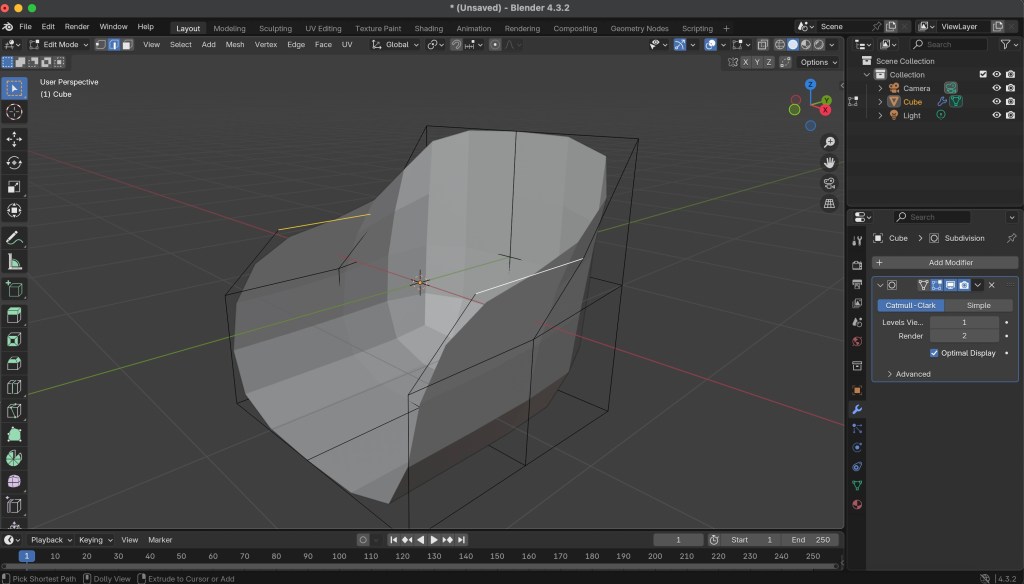Choose the Measure tool
This screenshot has height=584, width=1024.
(14, 262)
